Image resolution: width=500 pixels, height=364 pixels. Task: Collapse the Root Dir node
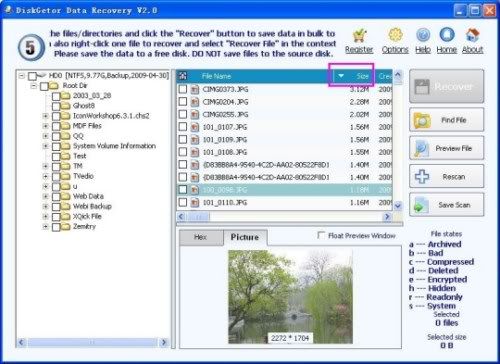coord(34,86)
